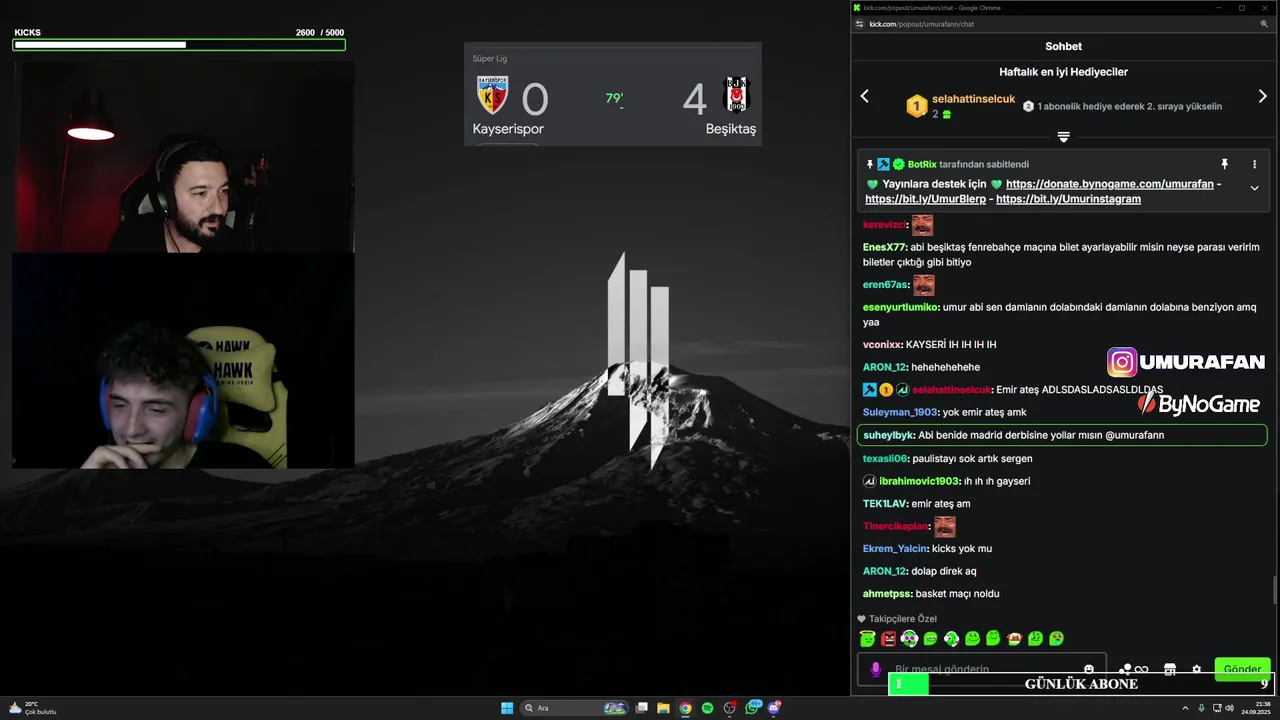Click the vconixx KAYSERİ message

click(929, 344)
